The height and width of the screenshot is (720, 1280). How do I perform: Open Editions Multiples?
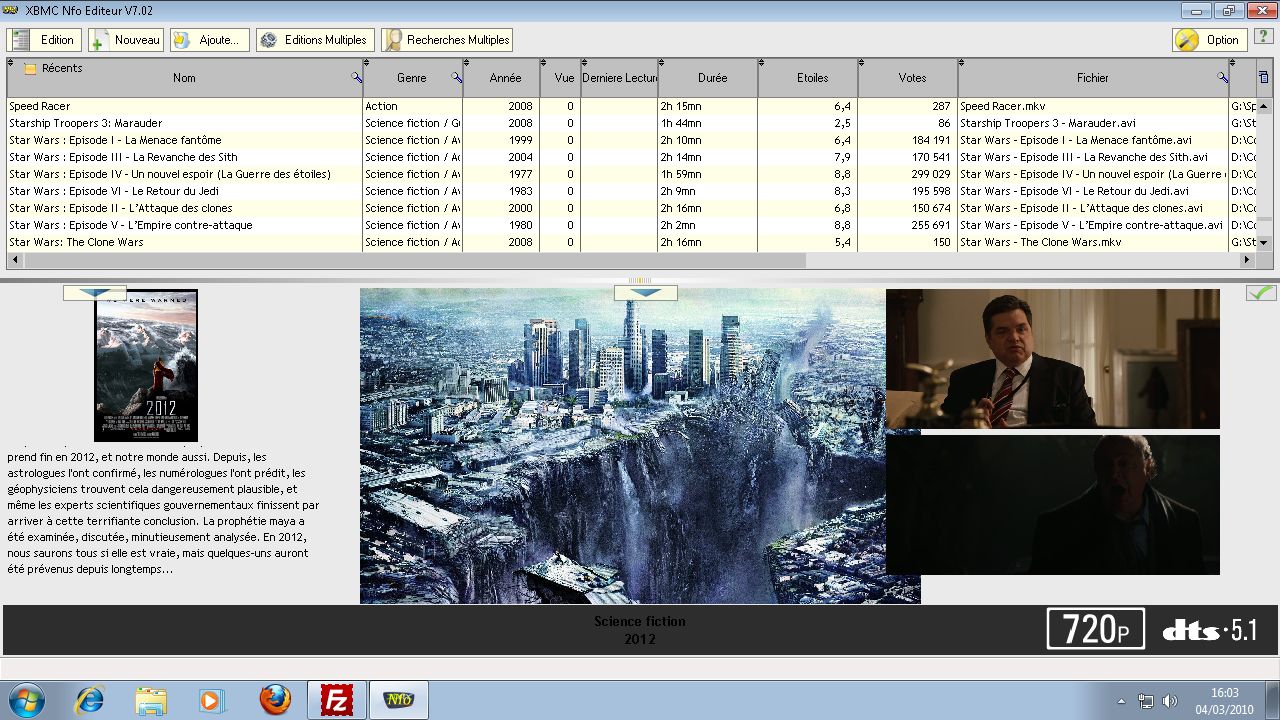coord(315,40)
